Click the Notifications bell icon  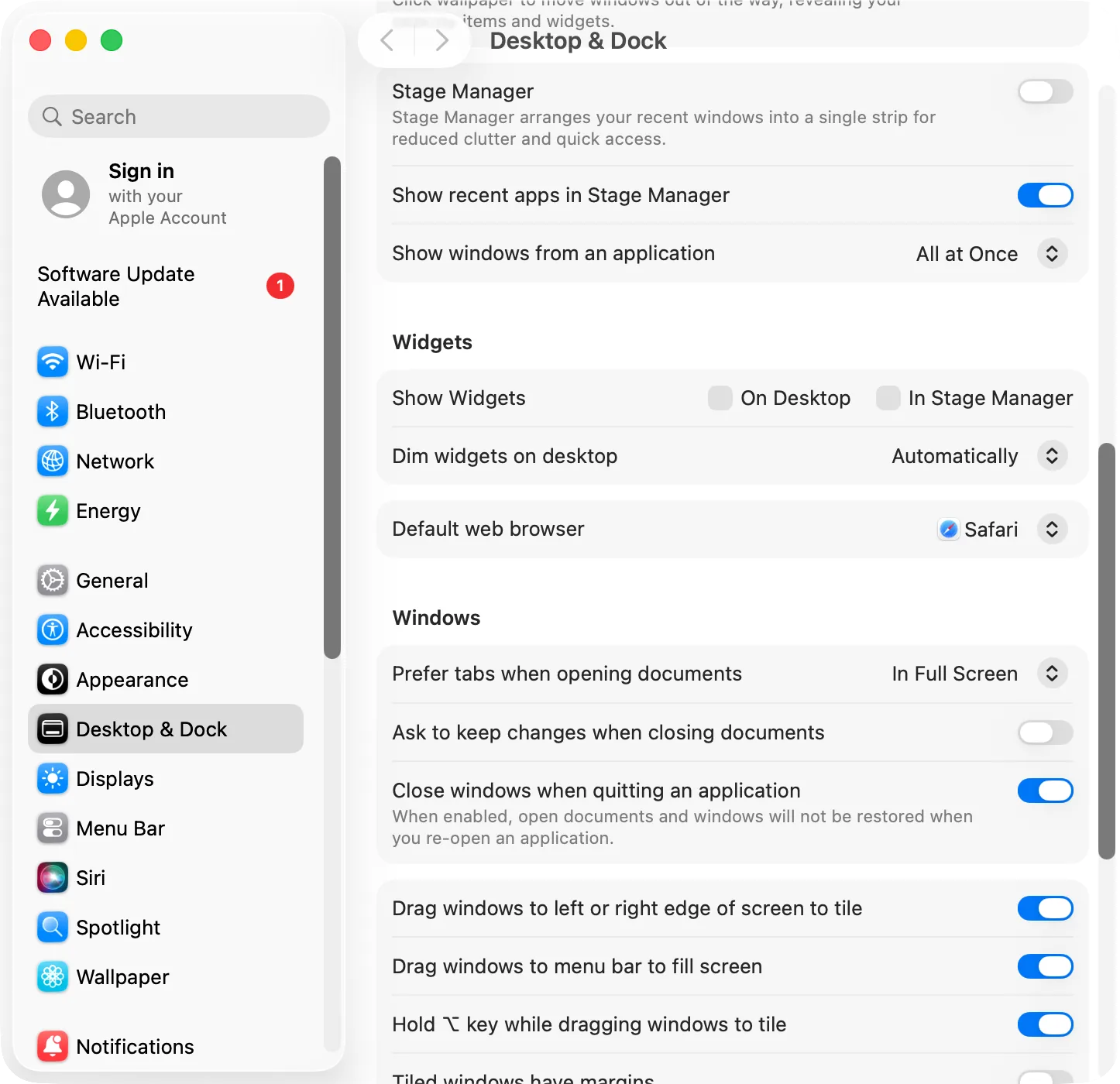tap(53, 1046)
